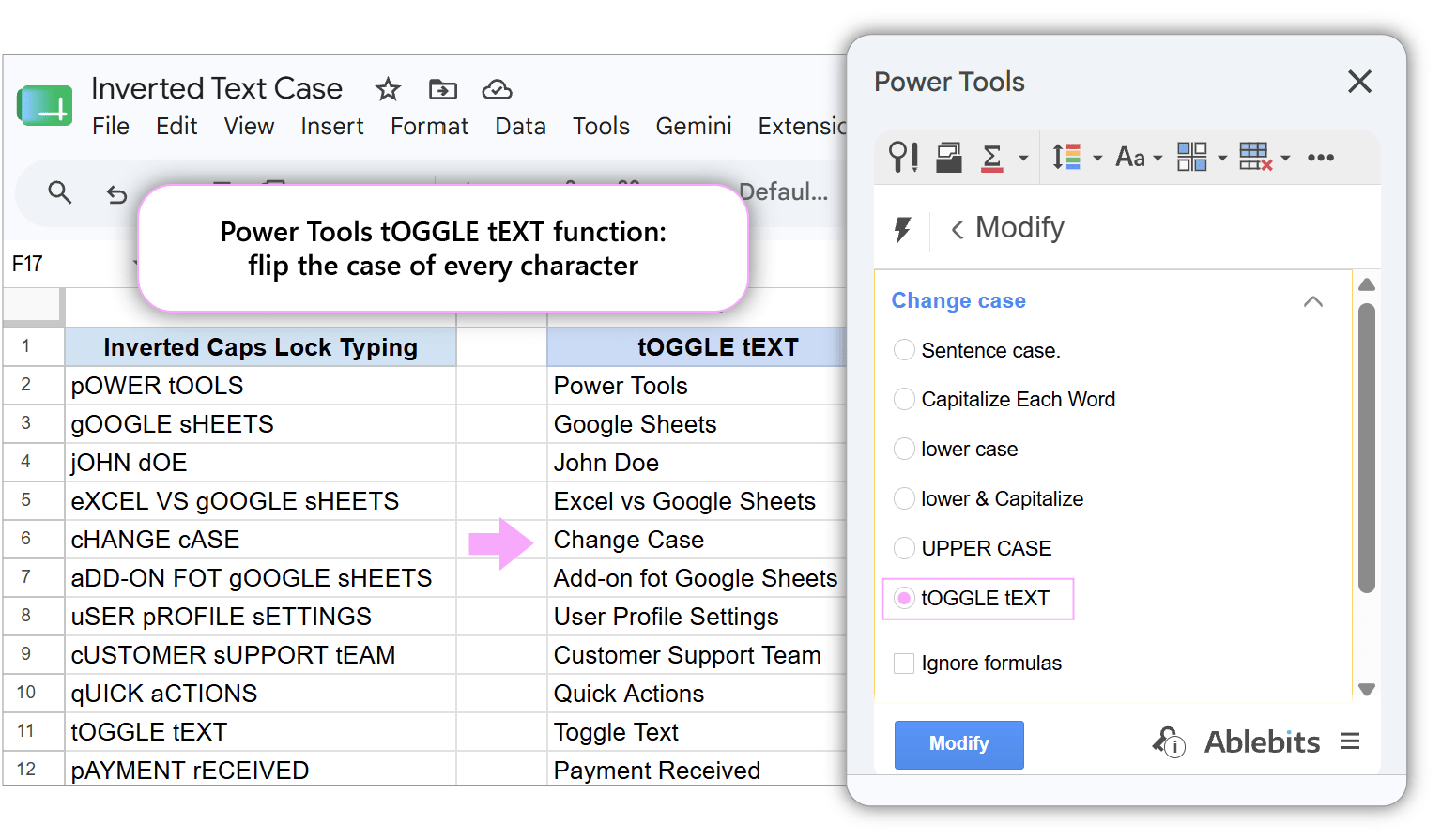Click the panel scrollbar down arrow
Image resolution: width=1441 pixels, height=840 pixels.
(1367, 690)
